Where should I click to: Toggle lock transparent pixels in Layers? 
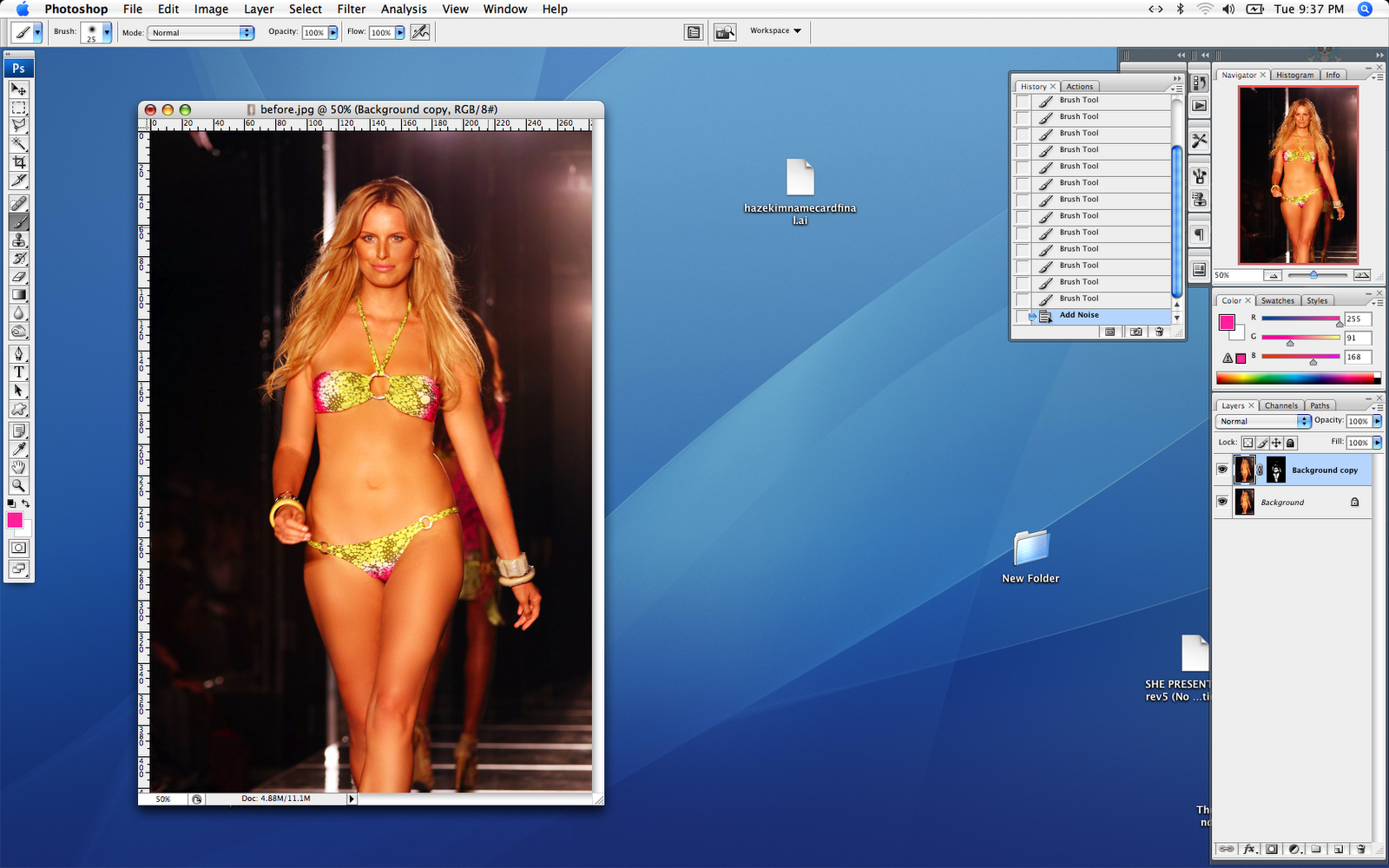[x=1247, y=443]
